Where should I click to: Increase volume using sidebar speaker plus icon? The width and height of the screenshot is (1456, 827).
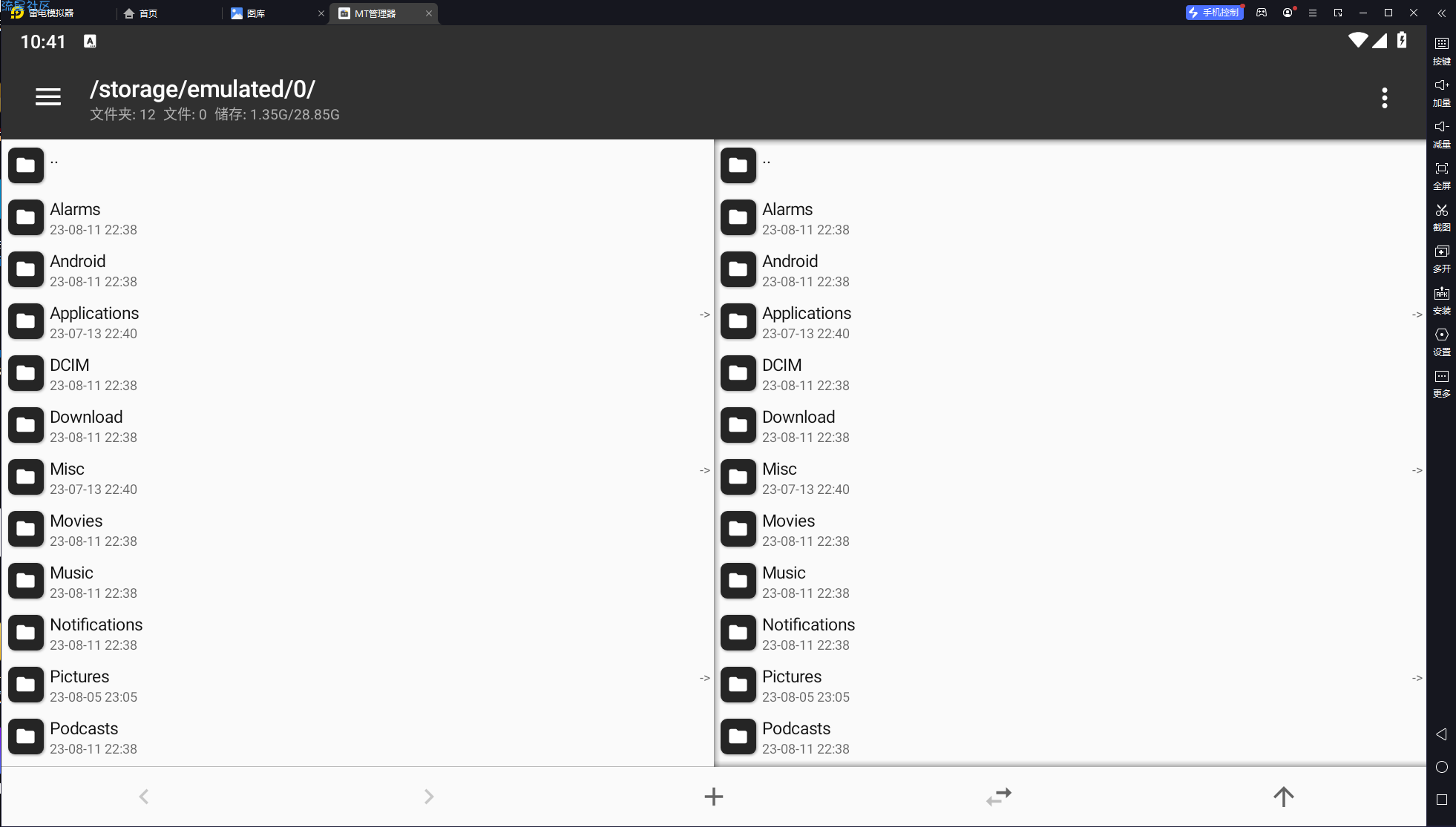pos(1441,92)
